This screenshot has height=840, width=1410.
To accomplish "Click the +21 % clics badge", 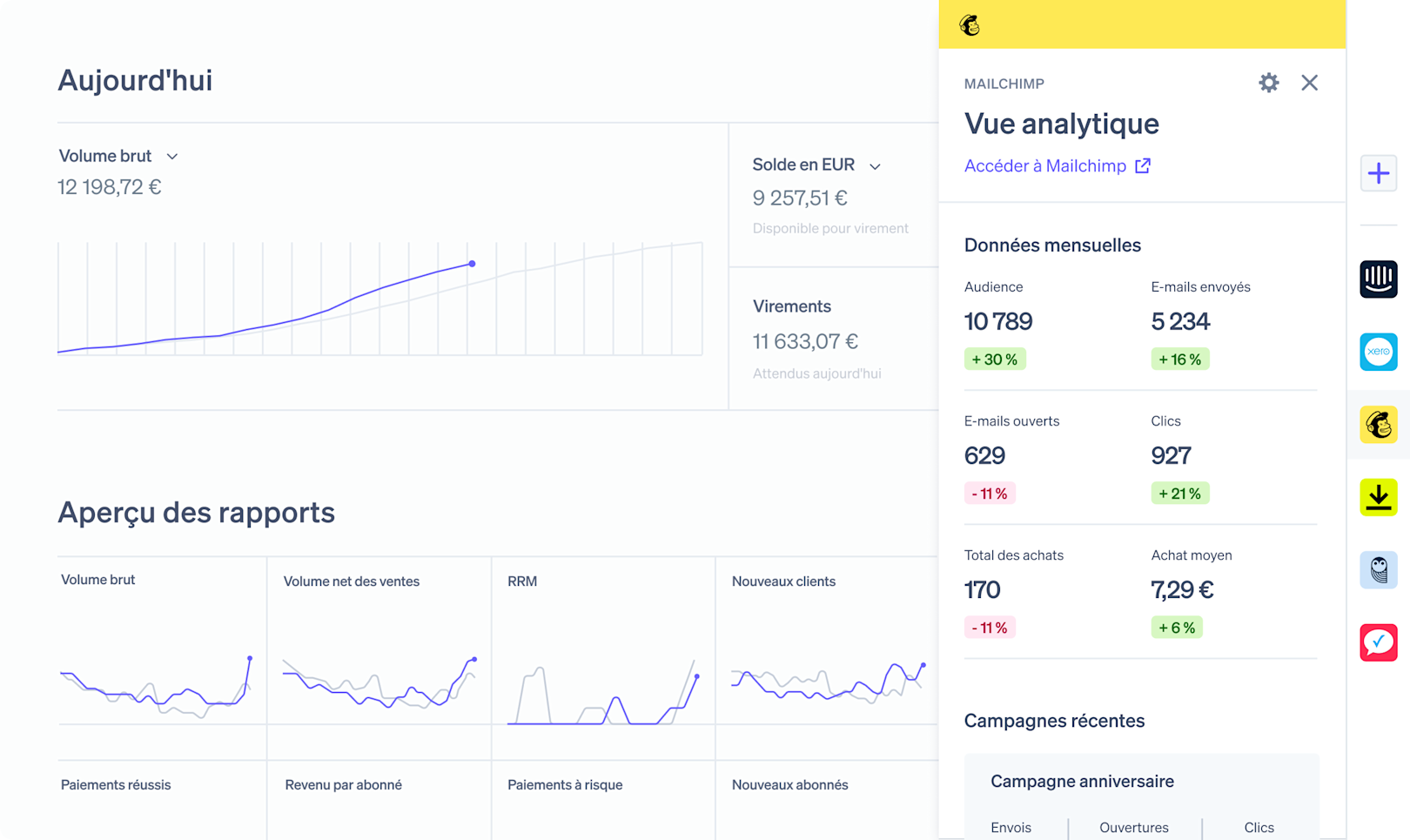I will pyautogui.click(x=1180, y=494).
